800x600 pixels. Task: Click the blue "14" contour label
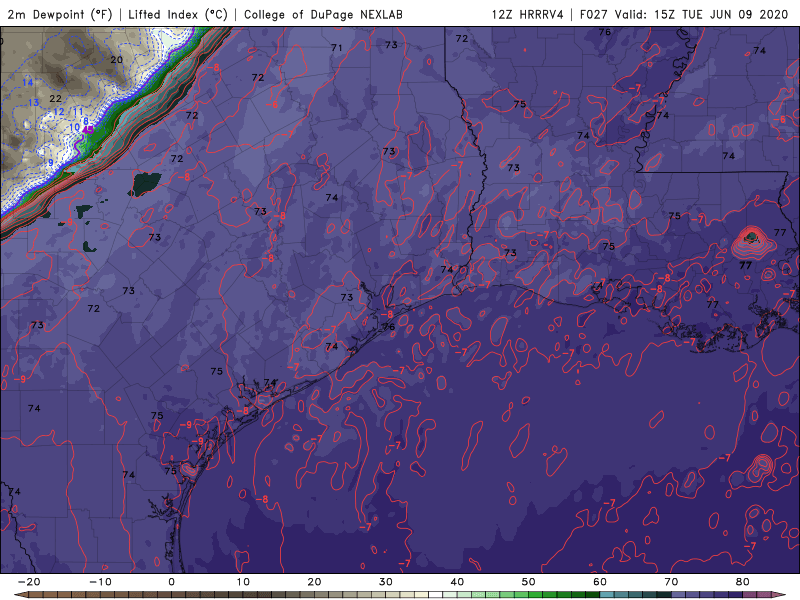(28, 82)
